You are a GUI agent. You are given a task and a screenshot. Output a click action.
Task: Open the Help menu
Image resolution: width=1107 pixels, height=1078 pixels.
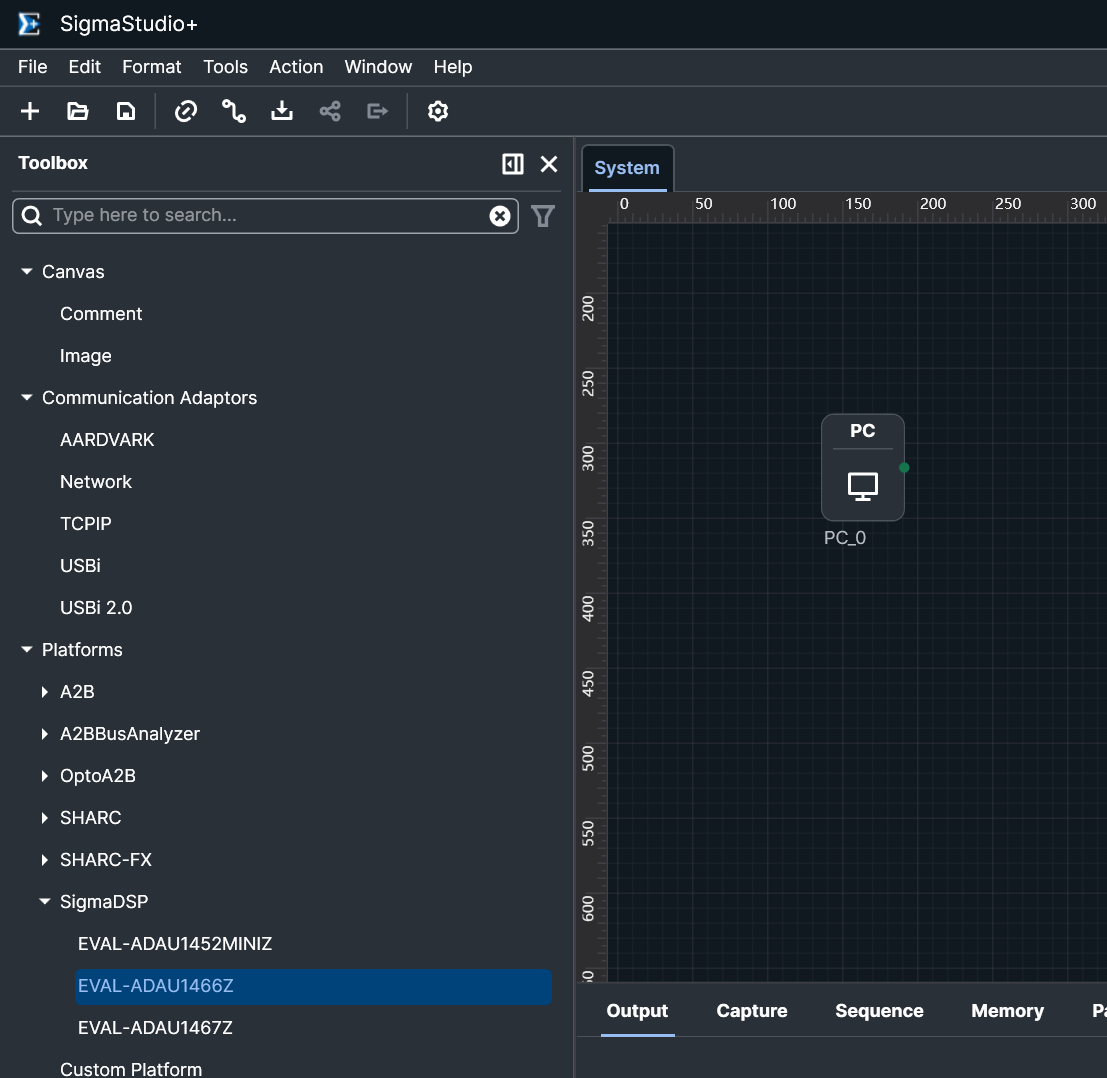tap(453, 67)
